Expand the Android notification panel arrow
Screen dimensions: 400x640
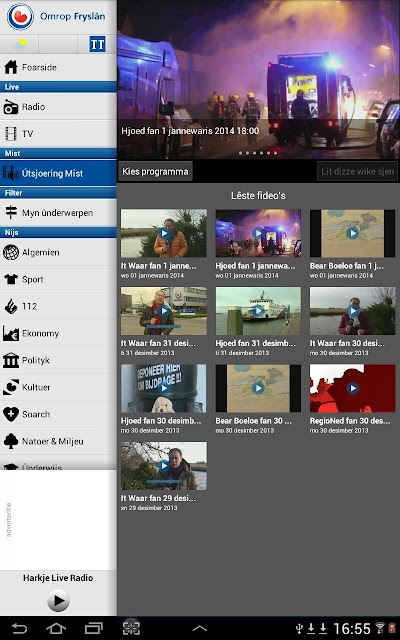coord(200,628)
